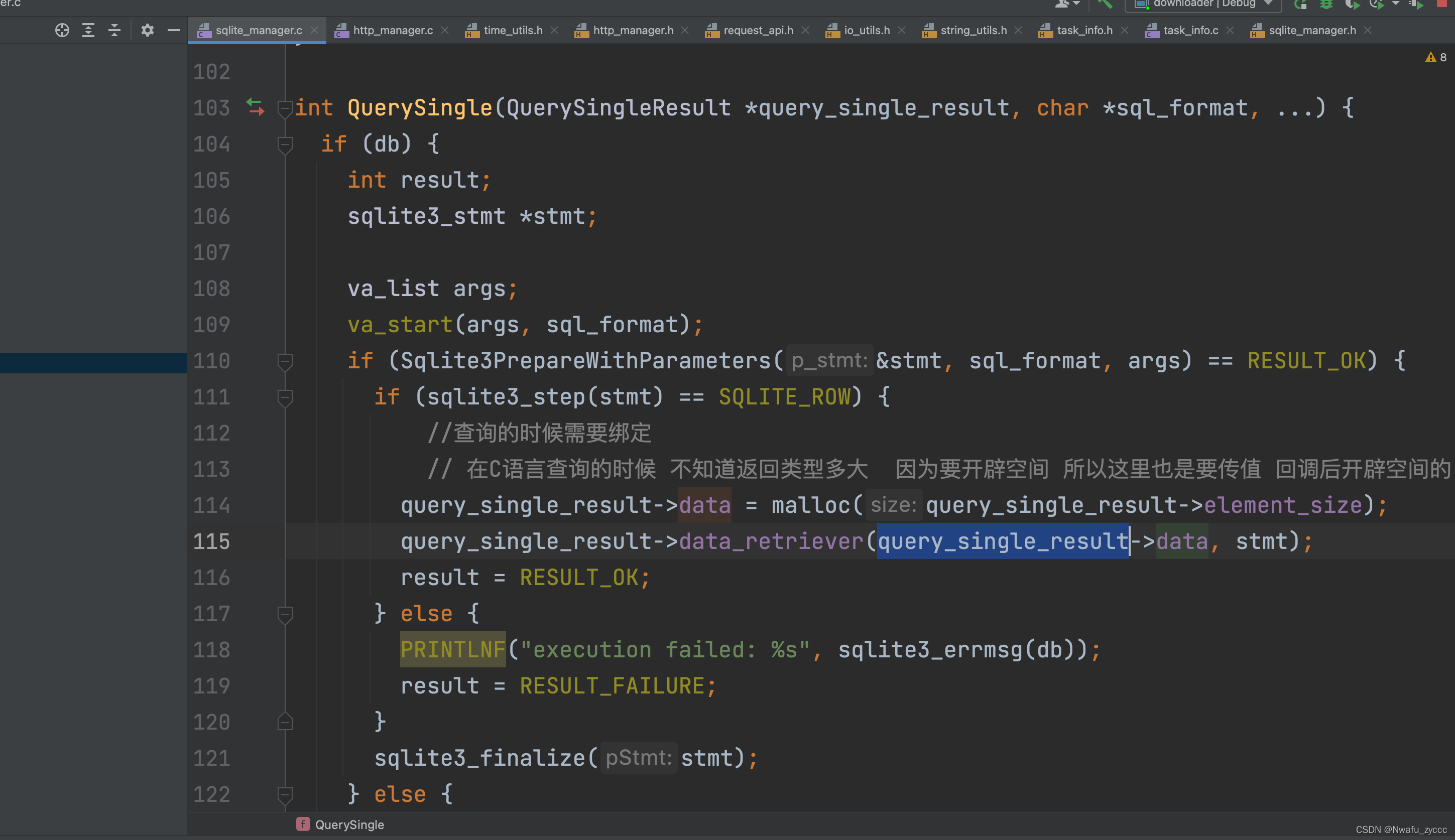1455x840 pixels.
Task: Click the PRINTLNF macro on line 118
Action: click(x=452, y=650)
